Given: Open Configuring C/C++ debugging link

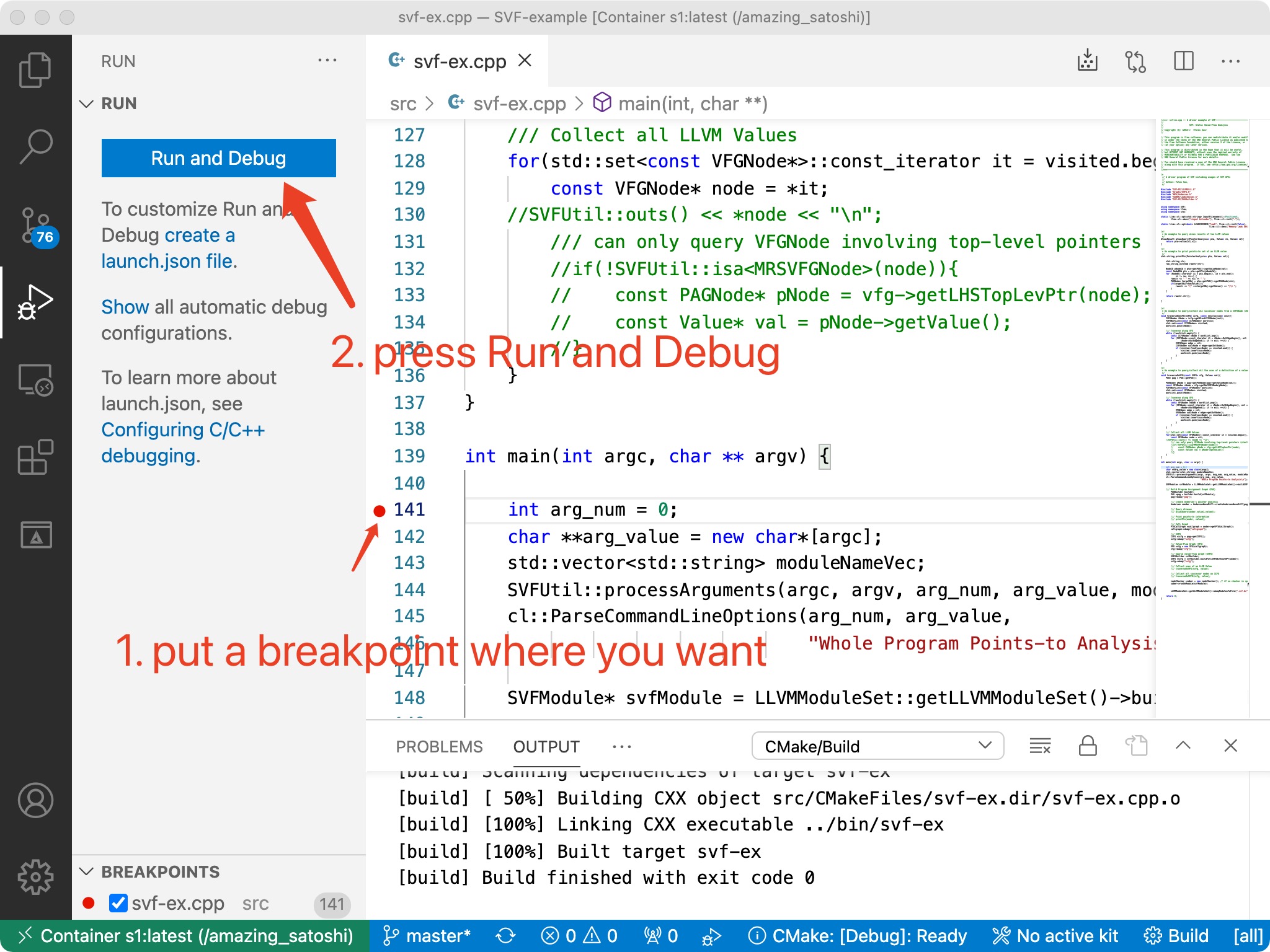Looking at the screenshot, I should point(183,443).
